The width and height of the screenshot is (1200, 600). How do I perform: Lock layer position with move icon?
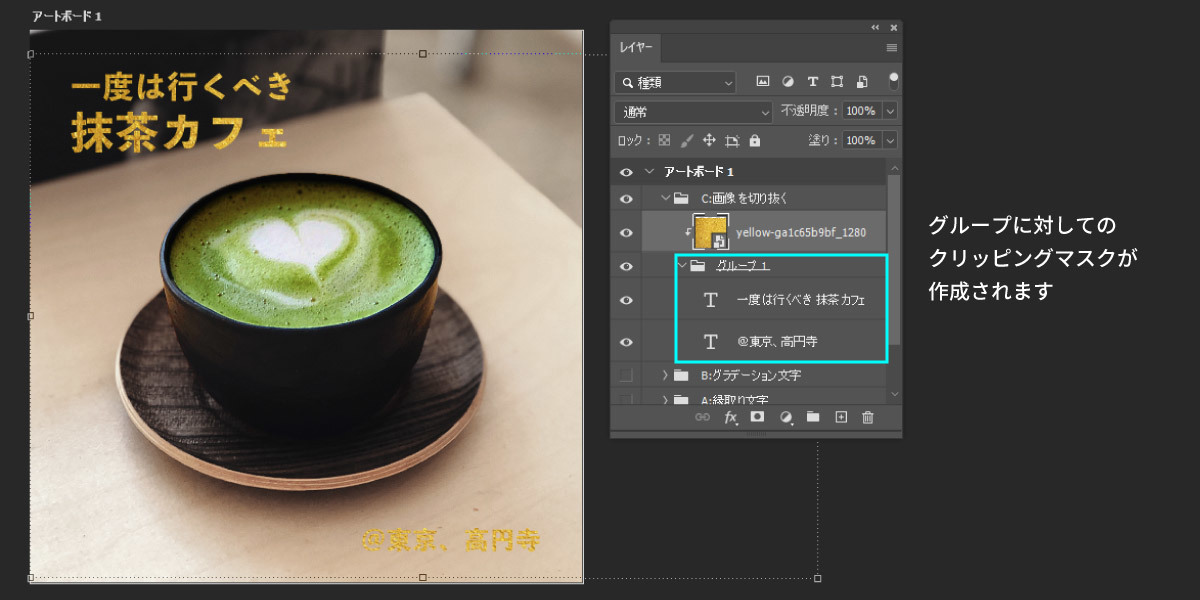click(x=709, y=141)
